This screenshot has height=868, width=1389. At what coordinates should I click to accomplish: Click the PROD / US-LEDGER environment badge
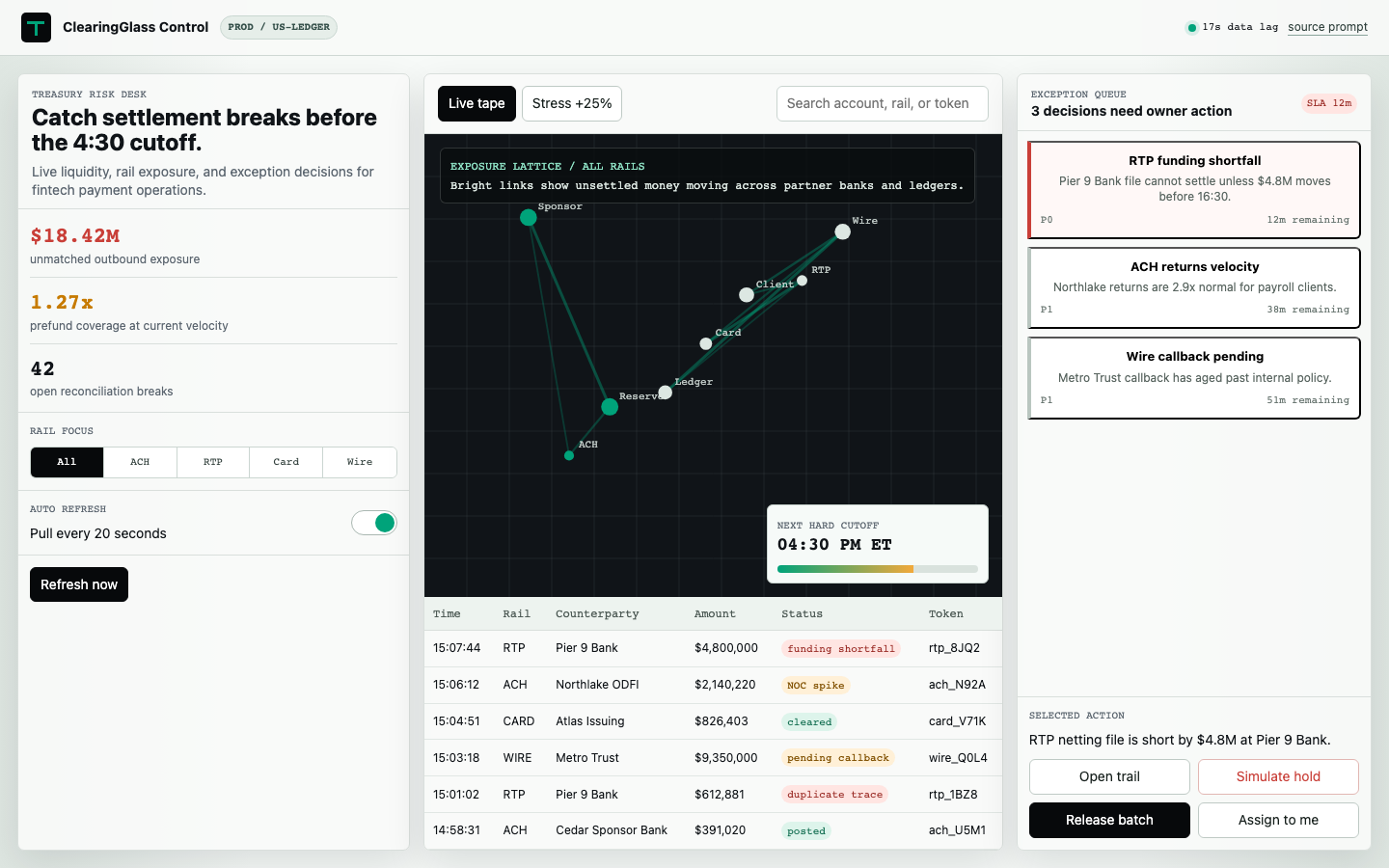(x=279, y=27)
